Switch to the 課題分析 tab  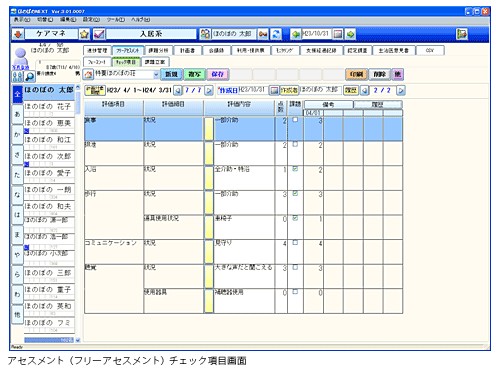[158, 50]
